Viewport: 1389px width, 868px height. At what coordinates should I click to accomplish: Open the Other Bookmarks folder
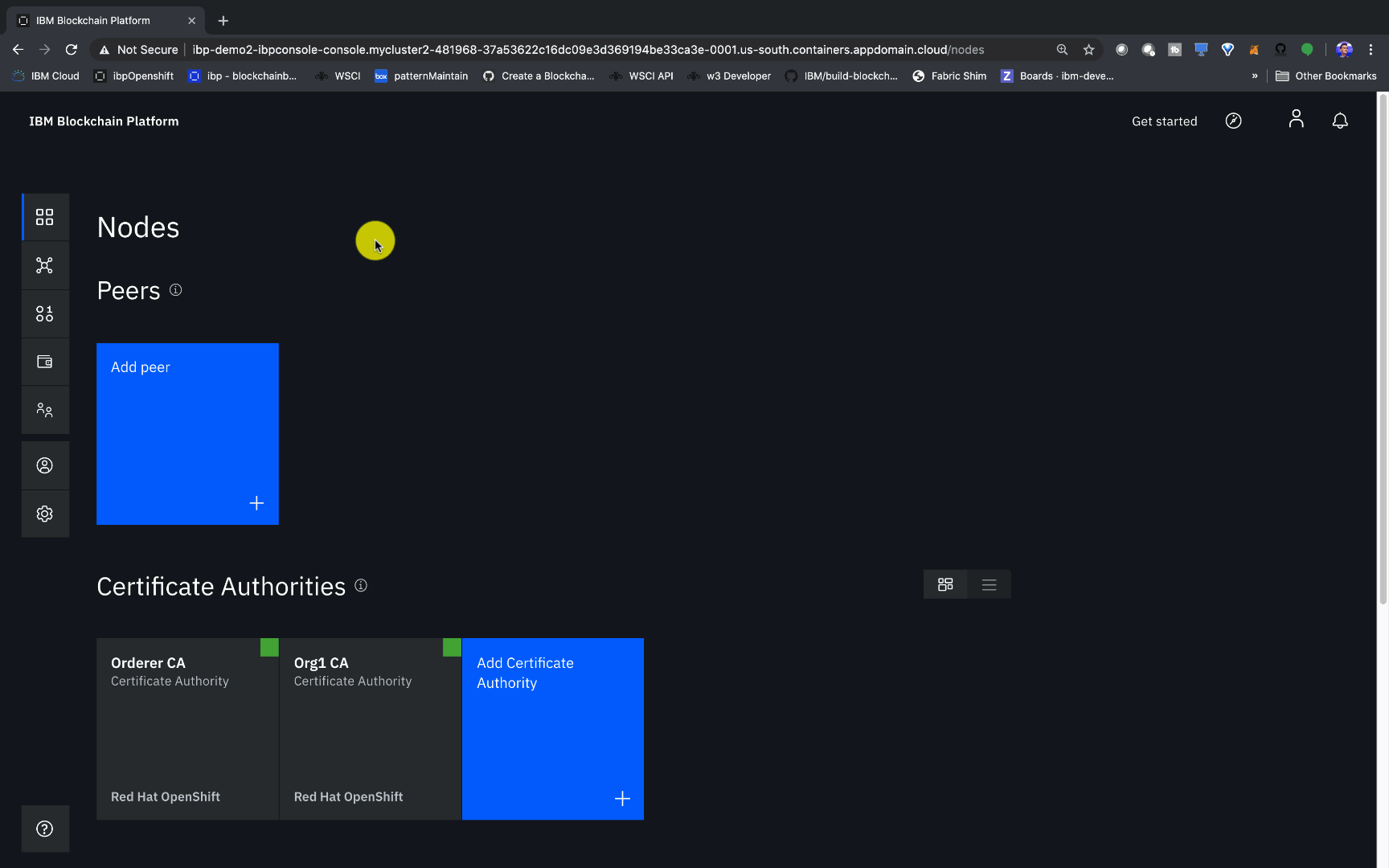(x=1326, y=76)
